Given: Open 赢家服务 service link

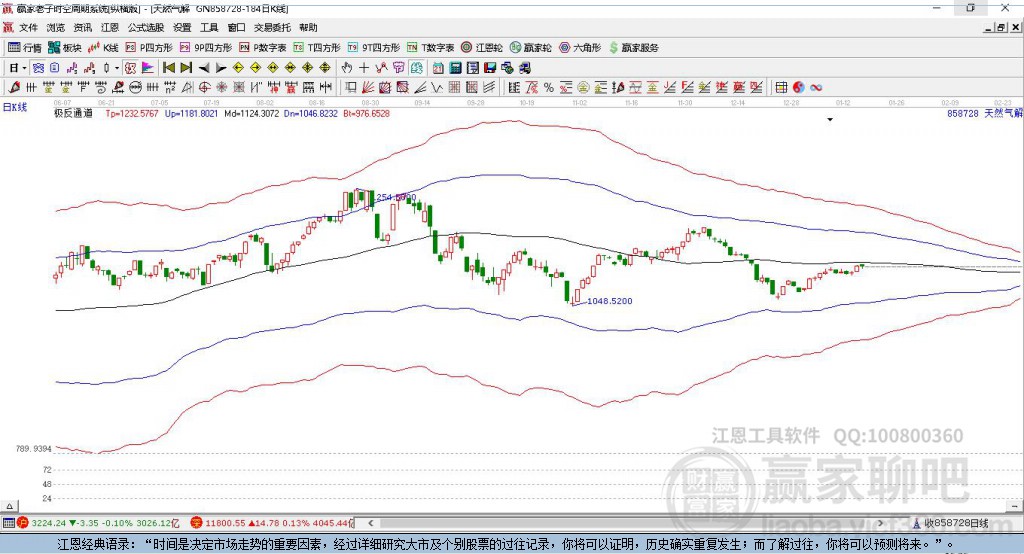Looking at the screenshot, I should click(x=633, y=48).
